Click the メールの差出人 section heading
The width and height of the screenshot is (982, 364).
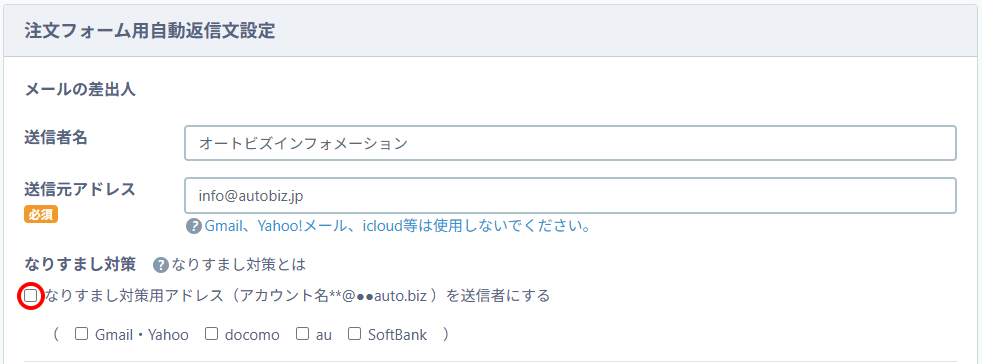click(x=80, y=90)
